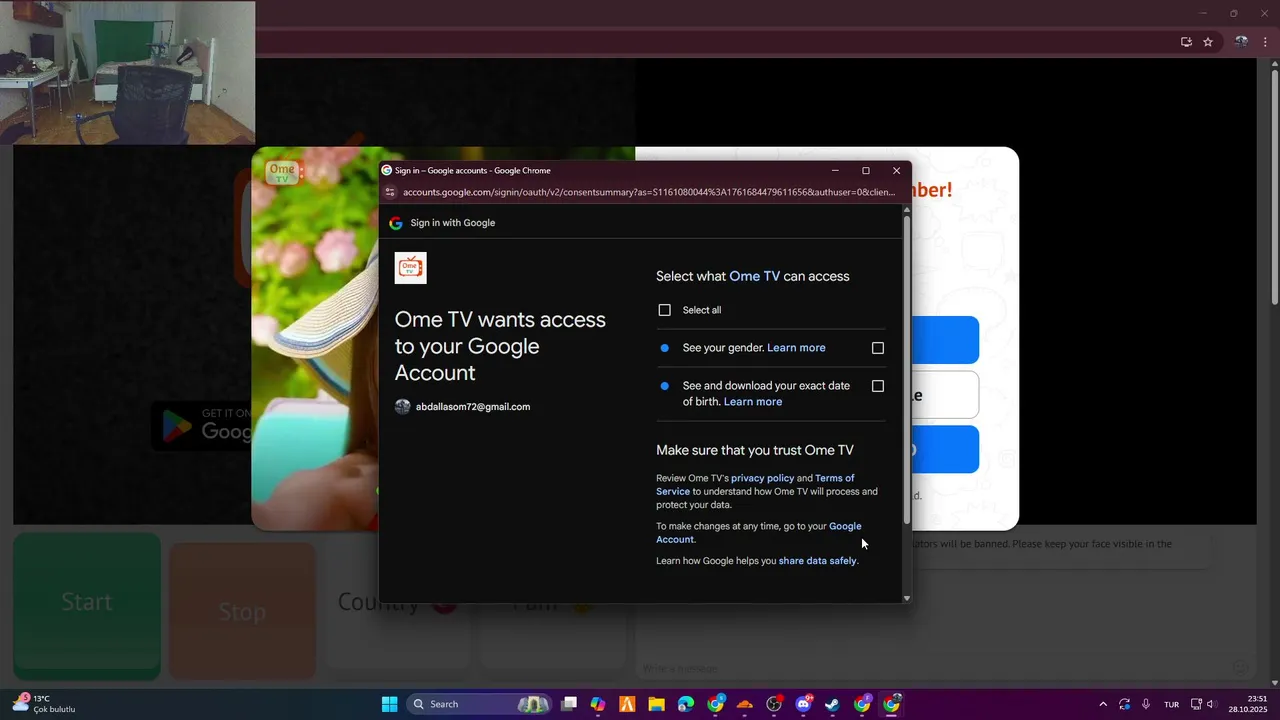Viewport: 1280px width, 720px height.
Task: Click the Ome TV app logo in dialog
Action: (x=410, y=268)
